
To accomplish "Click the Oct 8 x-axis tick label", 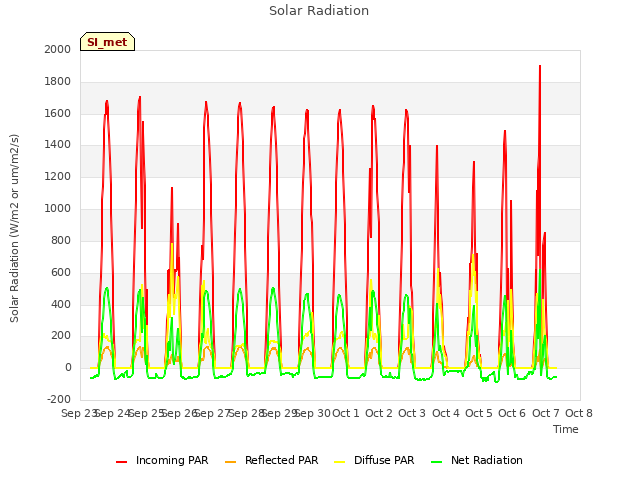I will (579, 413).
